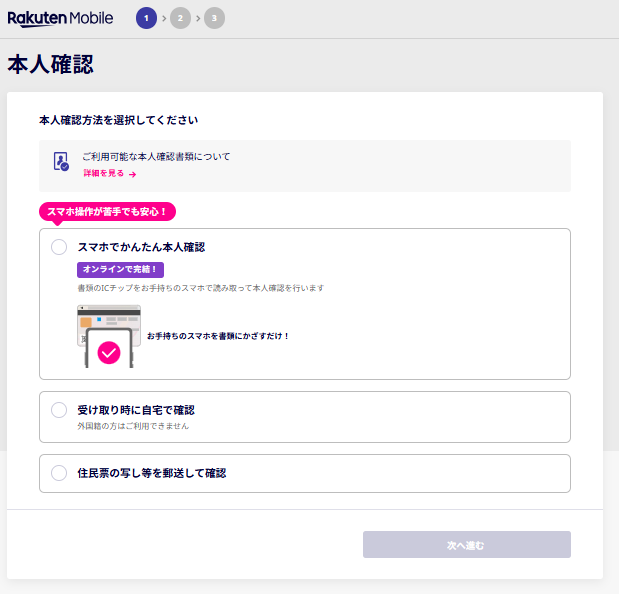
Task: Click chevron between step 2 and step 3
Action: click(x=197, y=18)
